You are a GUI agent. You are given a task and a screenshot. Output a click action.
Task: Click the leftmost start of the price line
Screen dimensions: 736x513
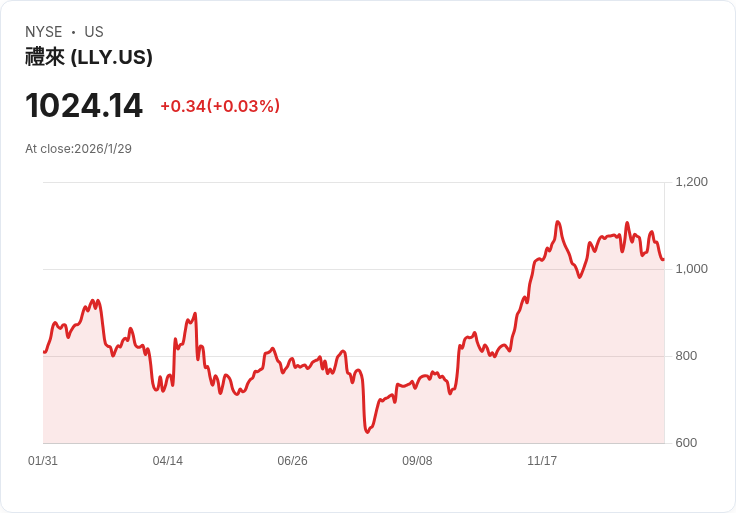click(x=44, y=352)
